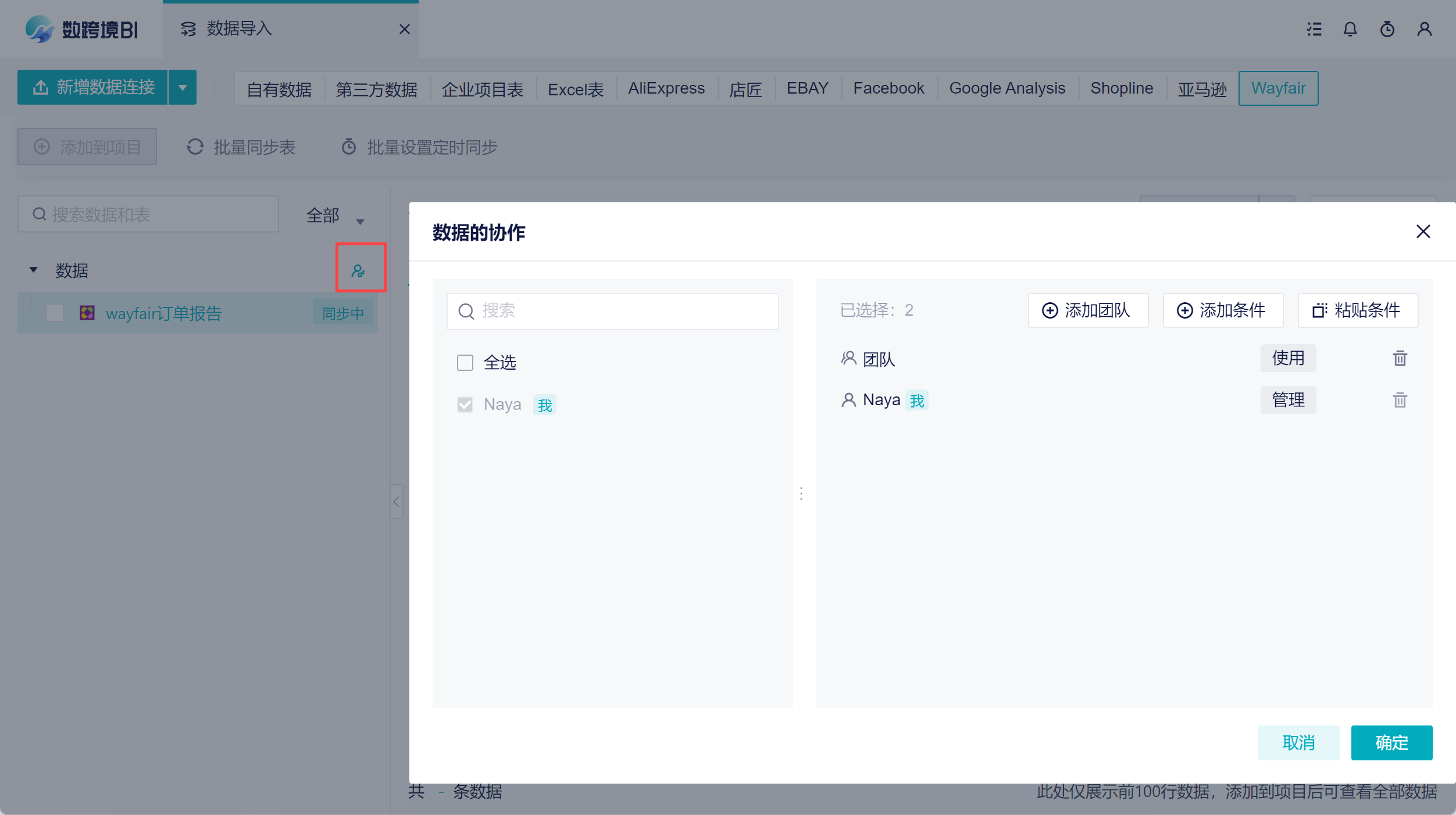Image resolution: width=1456 pixels, height=815 pixels.
Task: Check the 全选 checkbox
Action: tap(465, 363)
